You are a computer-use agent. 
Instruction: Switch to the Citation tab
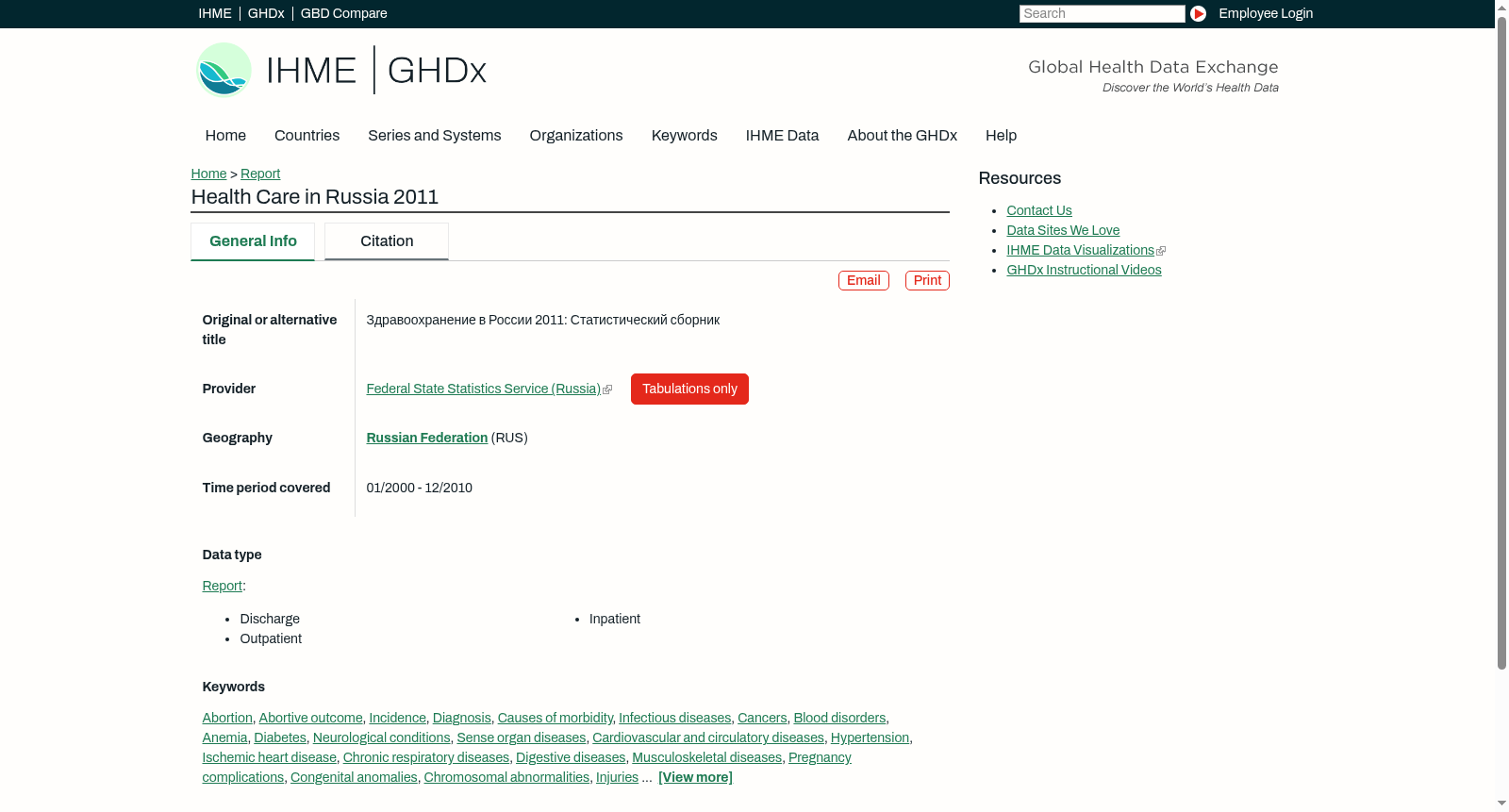point(387,241)
